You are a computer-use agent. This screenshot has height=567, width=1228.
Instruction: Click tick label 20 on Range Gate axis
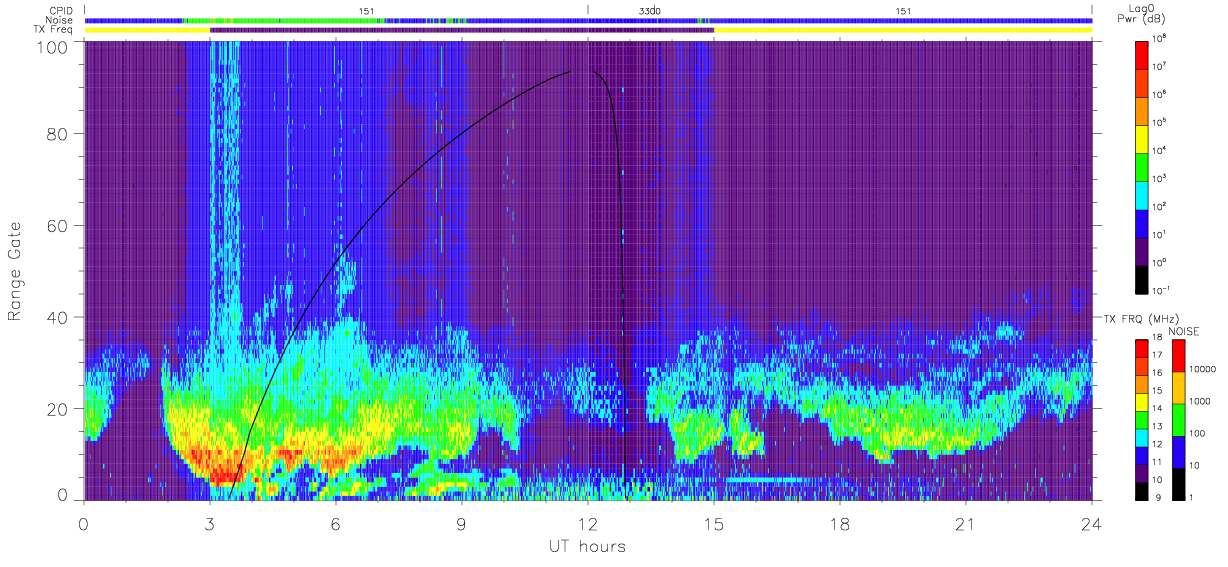coord(58,409)
